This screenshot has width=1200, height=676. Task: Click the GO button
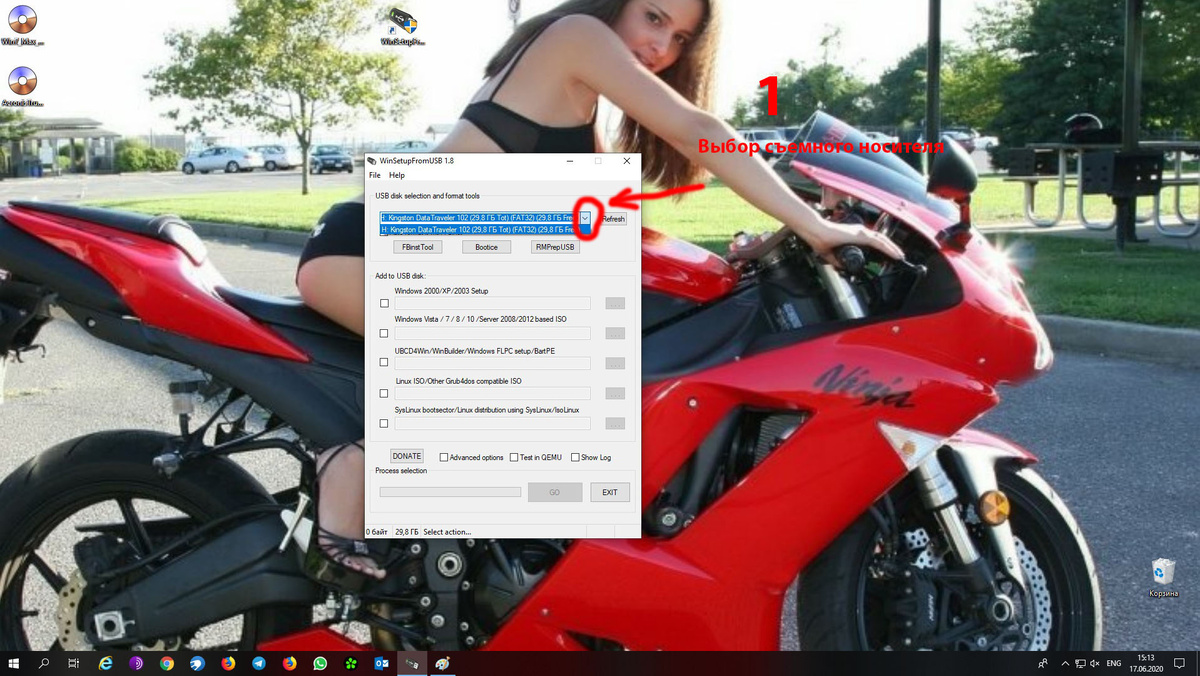[x=555, y=492]
